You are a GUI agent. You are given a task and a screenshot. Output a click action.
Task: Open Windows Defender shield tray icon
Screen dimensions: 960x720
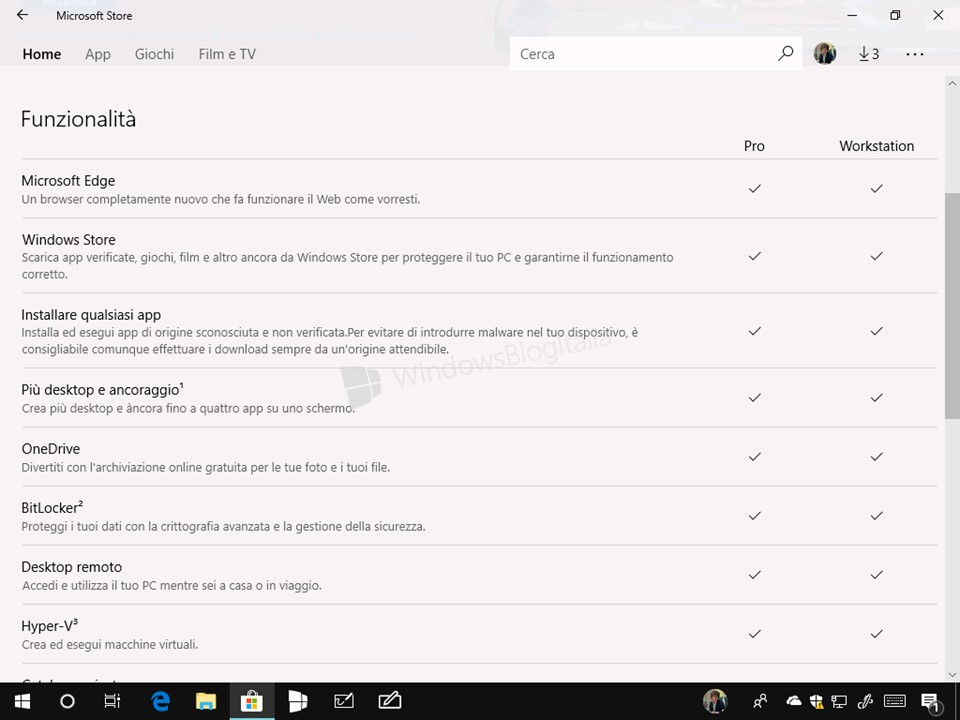pyautogui.click(x=816, y=701)
